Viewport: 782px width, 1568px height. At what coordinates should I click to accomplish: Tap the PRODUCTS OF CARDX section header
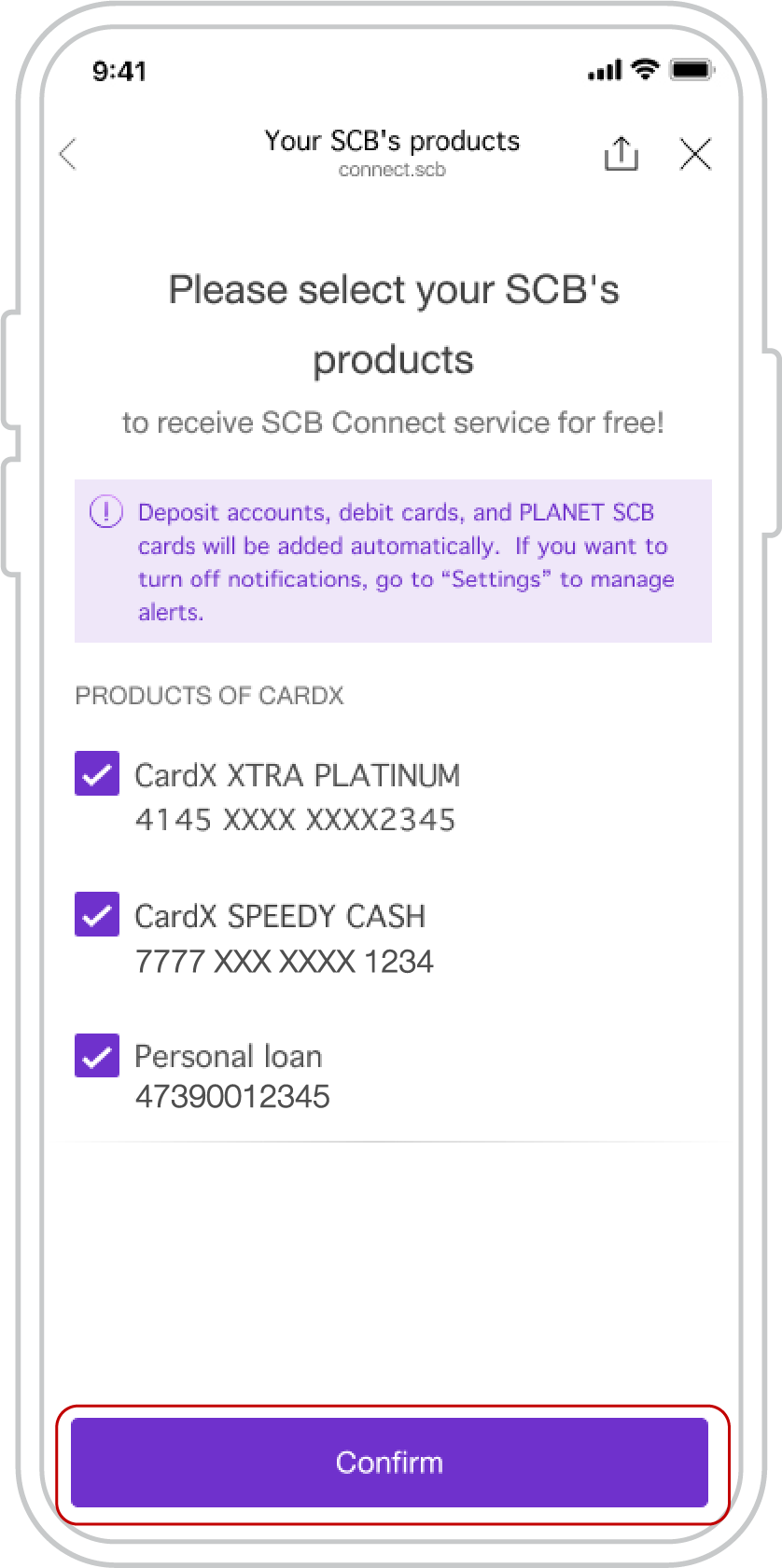tap(209, 696)
